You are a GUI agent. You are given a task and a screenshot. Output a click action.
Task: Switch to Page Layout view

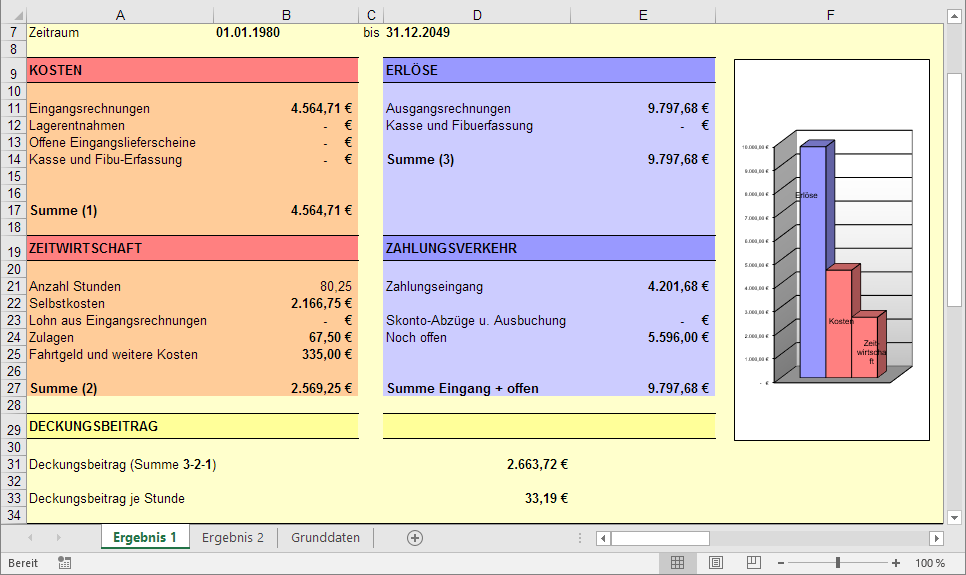point(715,563)
